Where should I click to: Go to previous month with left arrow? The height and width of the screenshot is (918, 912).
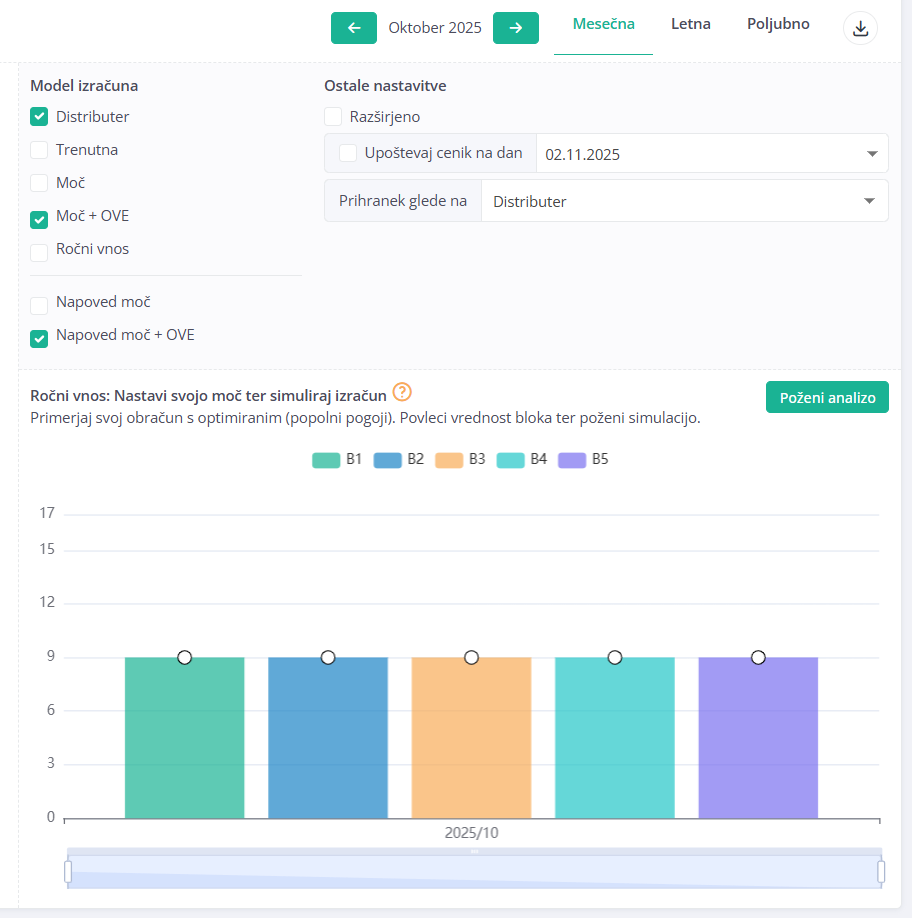(354, 28)
